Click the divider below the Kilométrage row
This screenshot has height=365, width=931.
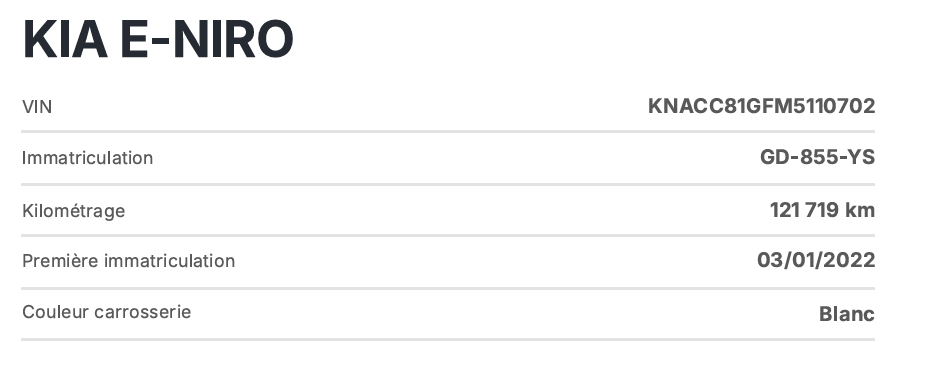click(x=448, y=236)
